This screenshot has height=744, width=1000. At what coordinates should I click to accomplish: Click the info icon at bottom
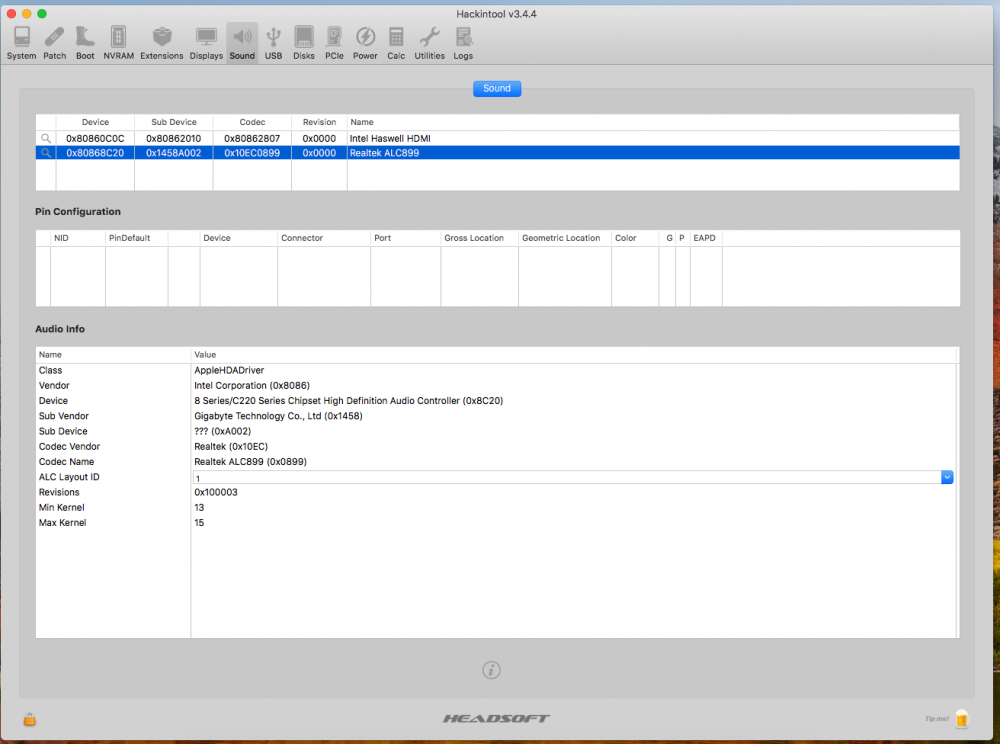coord(491,670)
